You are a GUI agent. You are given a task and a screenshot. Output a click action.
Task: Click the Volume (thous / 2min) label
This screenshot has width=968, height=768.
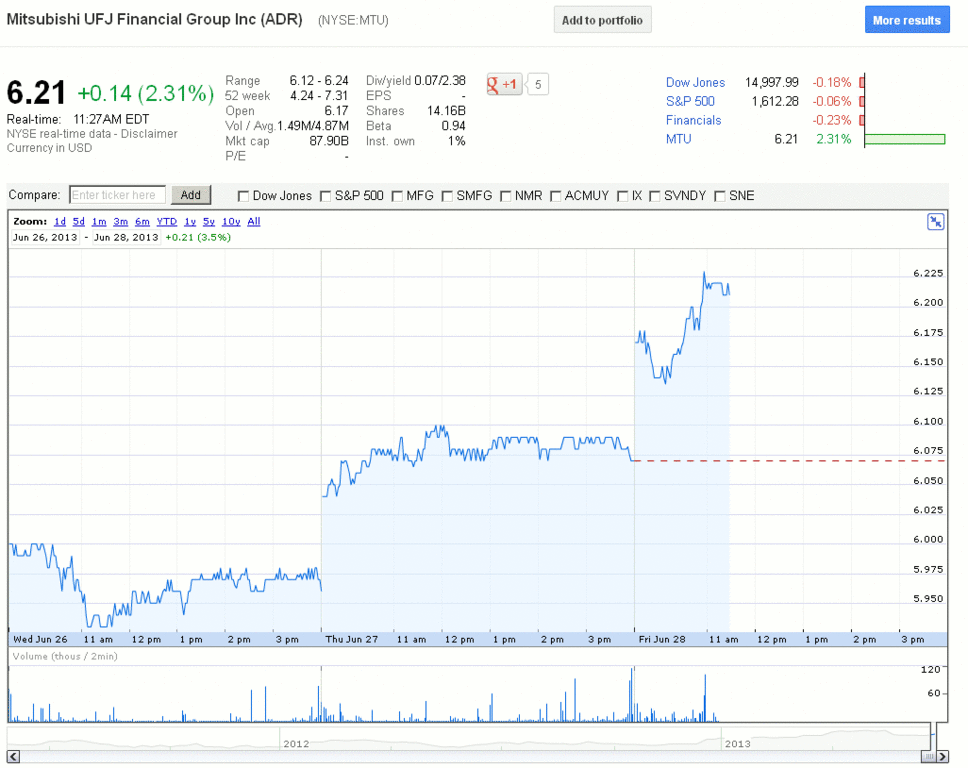(65, 656)
